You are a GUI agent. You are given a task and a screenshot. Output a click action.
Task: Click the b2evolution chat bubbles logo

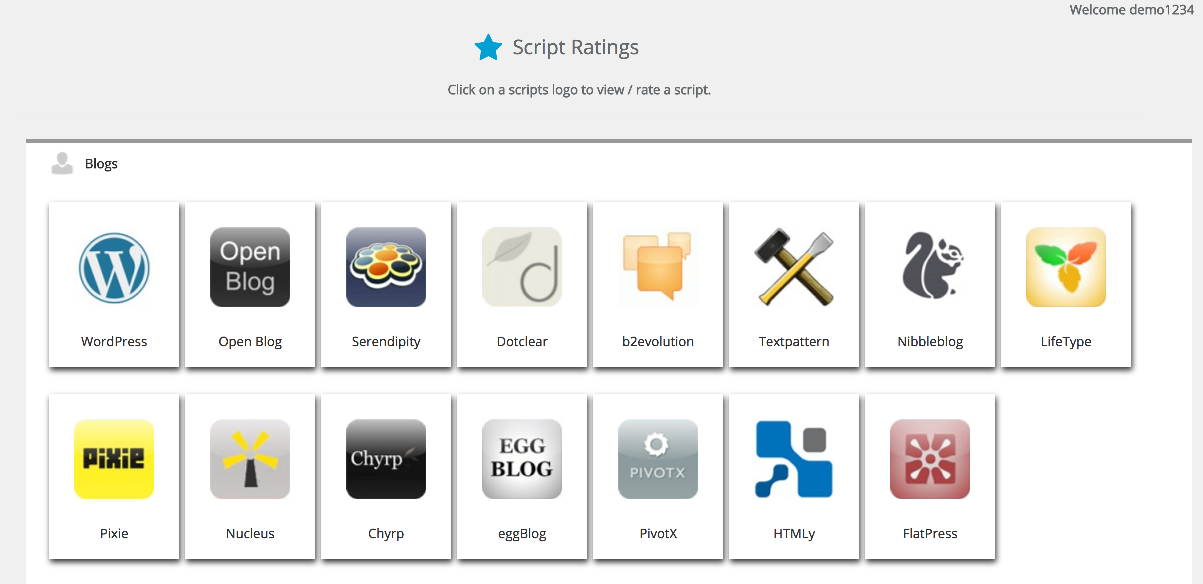(658, 267)
